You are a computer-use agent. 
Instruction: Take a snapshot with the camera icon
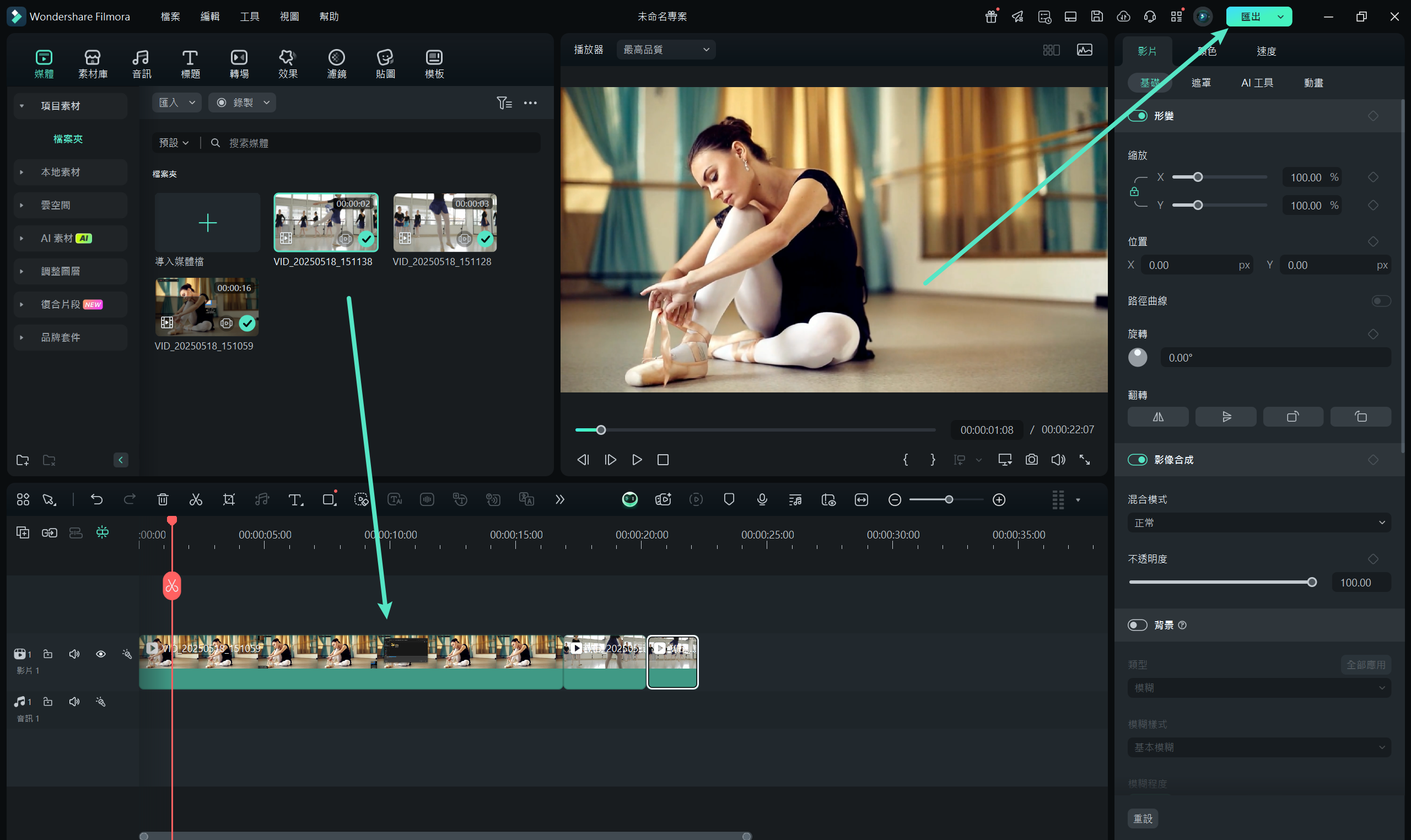1031,460
